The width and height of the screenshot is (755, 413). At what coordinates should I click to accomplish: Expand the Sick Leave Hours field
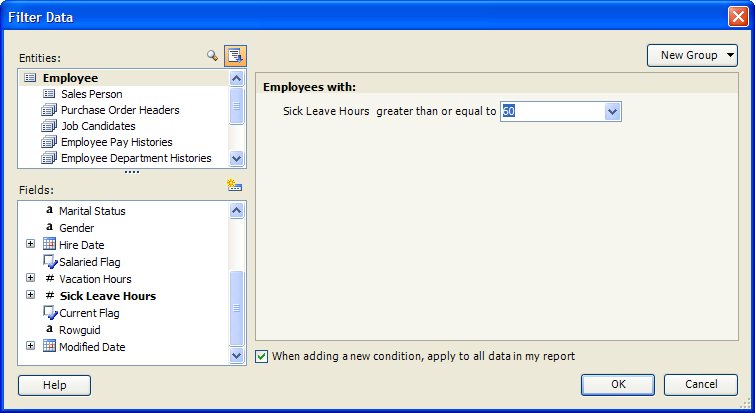30,295
